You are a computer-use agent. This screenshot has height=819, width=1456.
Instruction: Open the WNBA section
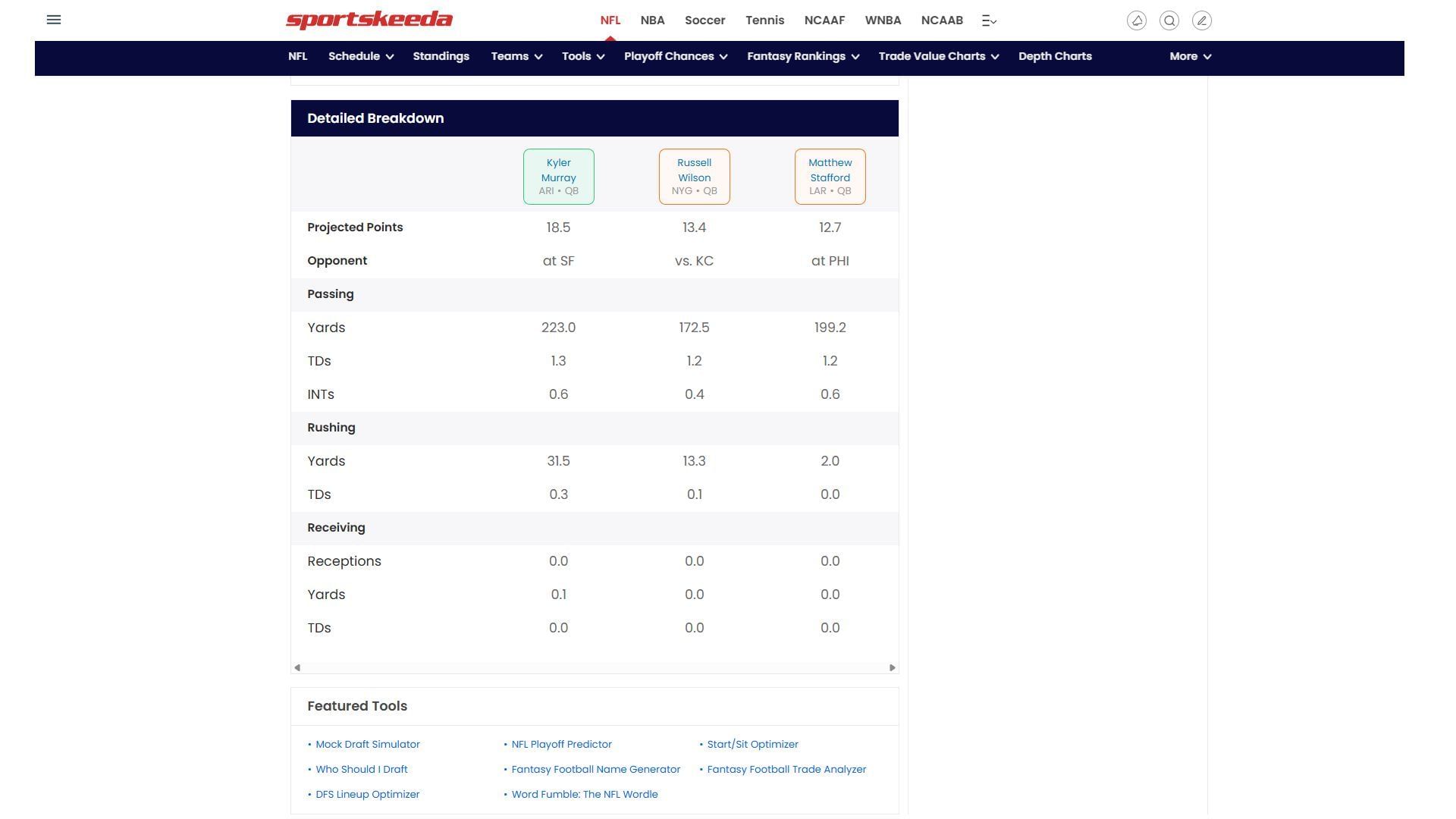click(x=883, y=20)
